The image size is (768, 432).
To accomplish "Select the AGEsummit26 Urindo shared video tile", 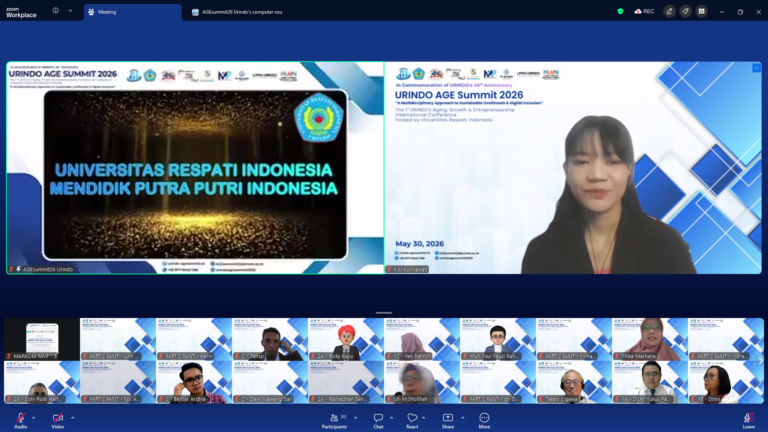I will pyautogui.click(x=195, y=168).
